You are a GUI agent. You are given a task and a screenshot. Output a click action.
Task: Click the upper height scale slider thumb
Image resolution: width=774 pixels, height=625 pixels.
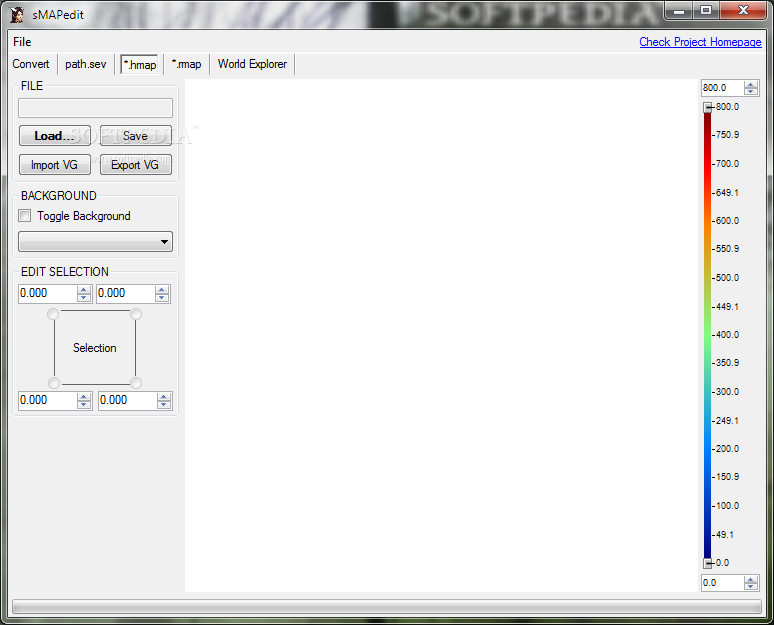(x=708, y=107)
